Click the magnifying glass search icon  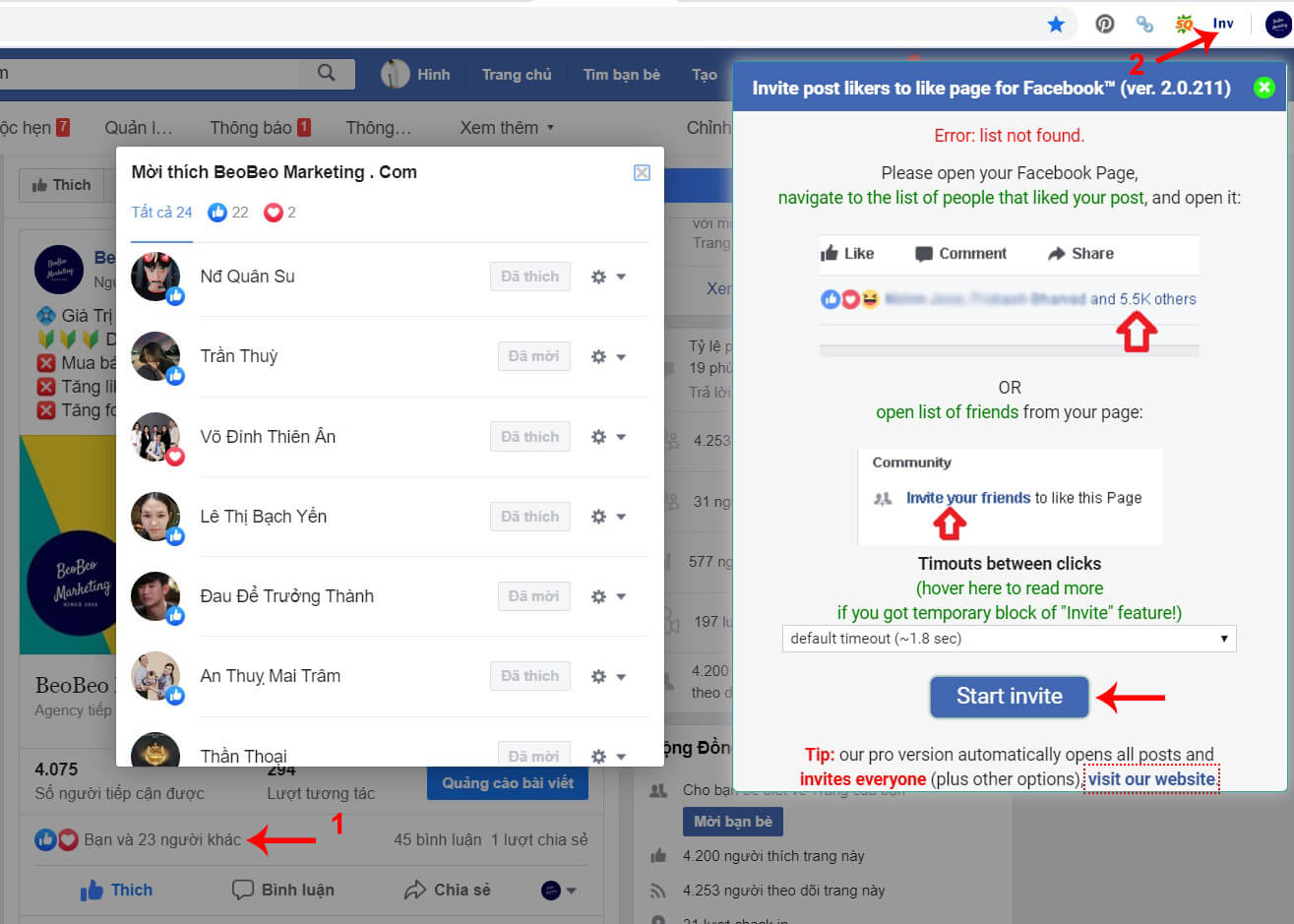pos(327,73)
